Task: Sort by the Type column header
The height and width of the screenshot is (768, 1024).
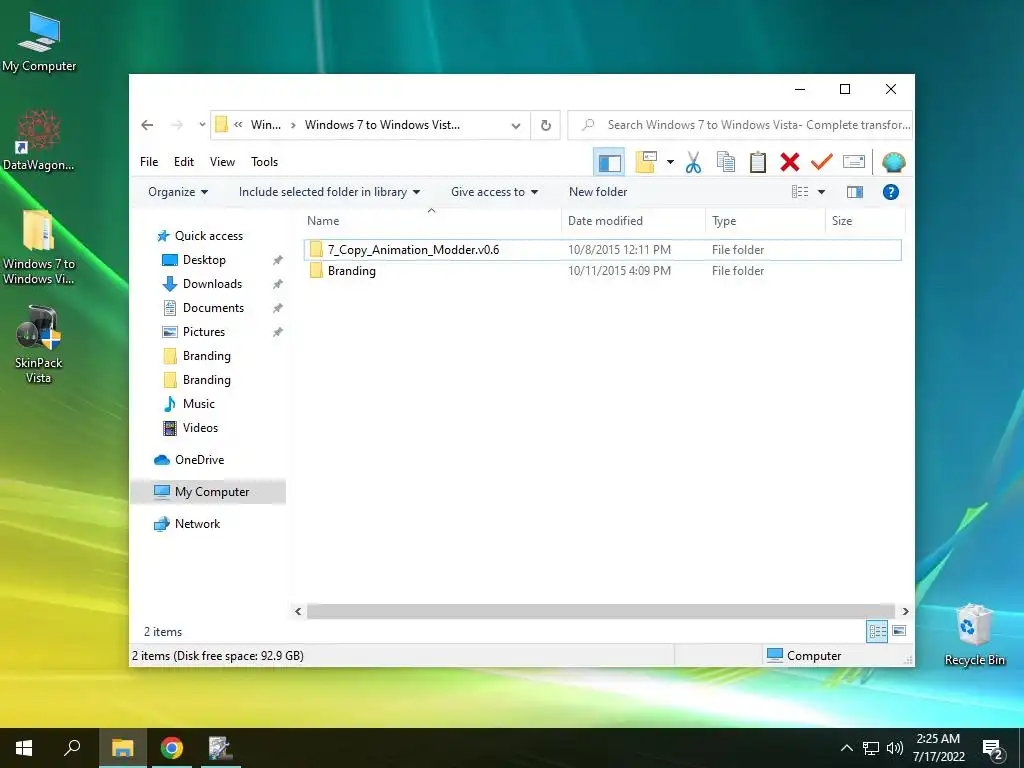Action: (765, 221)
